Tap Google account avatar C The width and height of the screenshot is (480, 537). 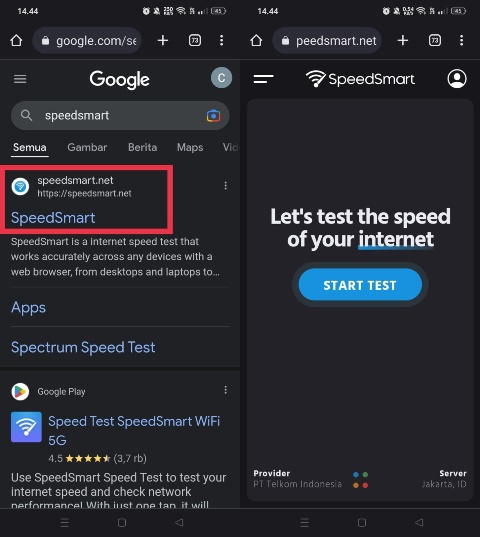tap(221, 78)
